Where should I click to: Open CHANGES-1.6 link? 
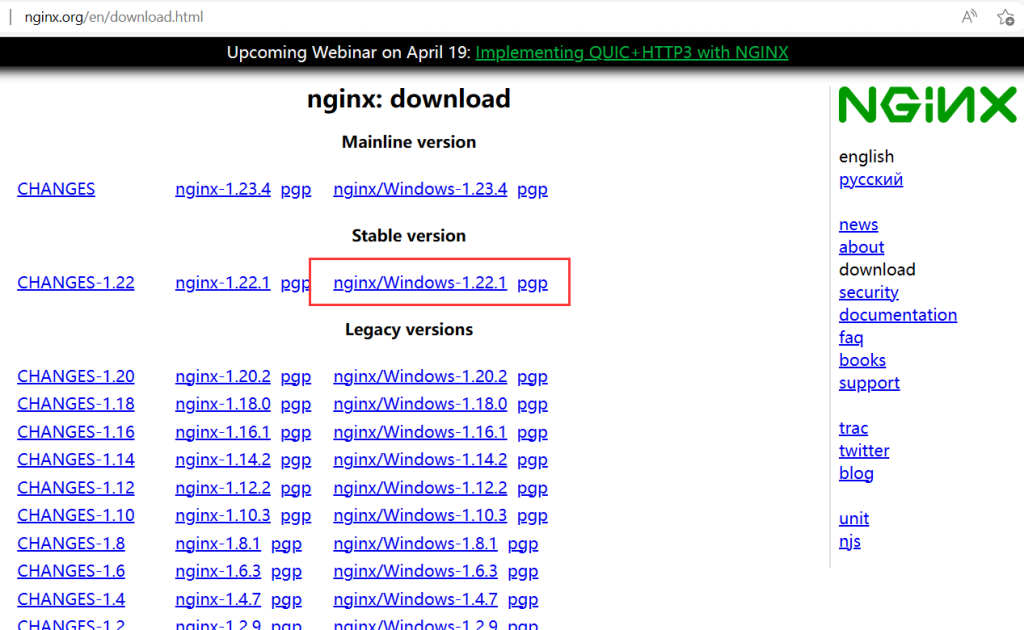click(x=71, y=571)
